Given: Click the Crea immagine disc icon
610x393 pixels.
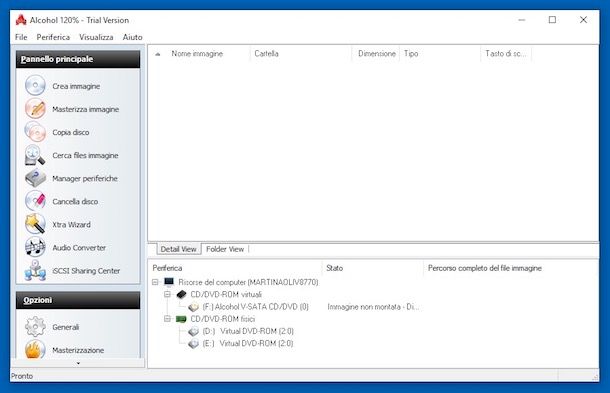Looking at the screenshot, I should pos(35,86).
